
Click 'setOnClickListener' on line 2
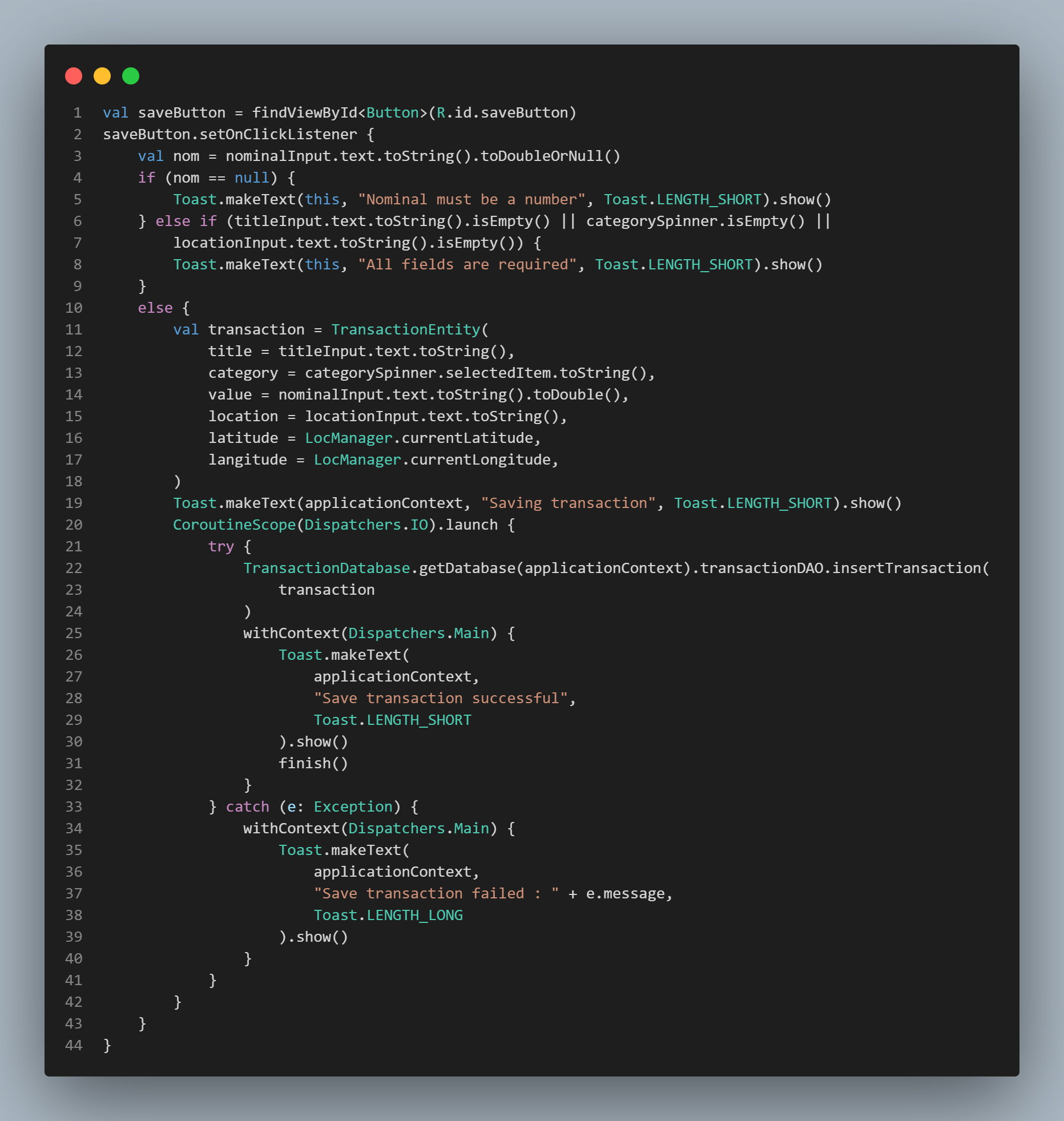pyautogui.click(x=278, y=135)
